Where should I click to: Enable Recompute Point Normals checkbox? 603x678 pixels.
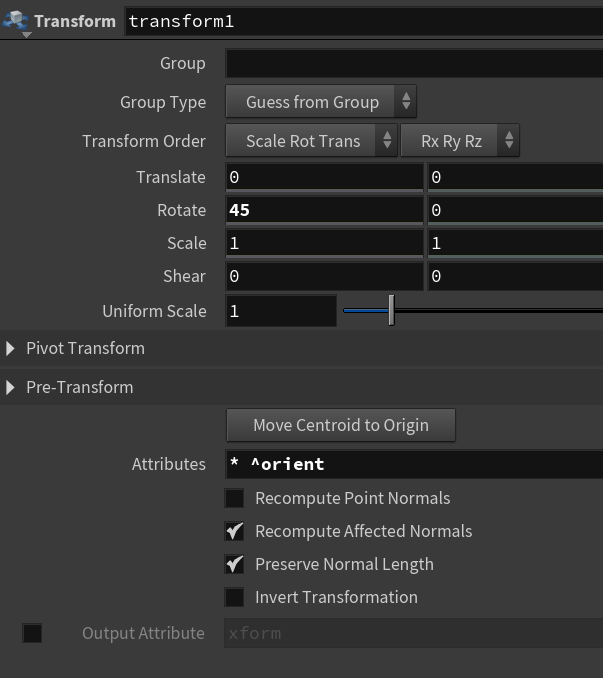pyautogui.click(x=234, y=498)
